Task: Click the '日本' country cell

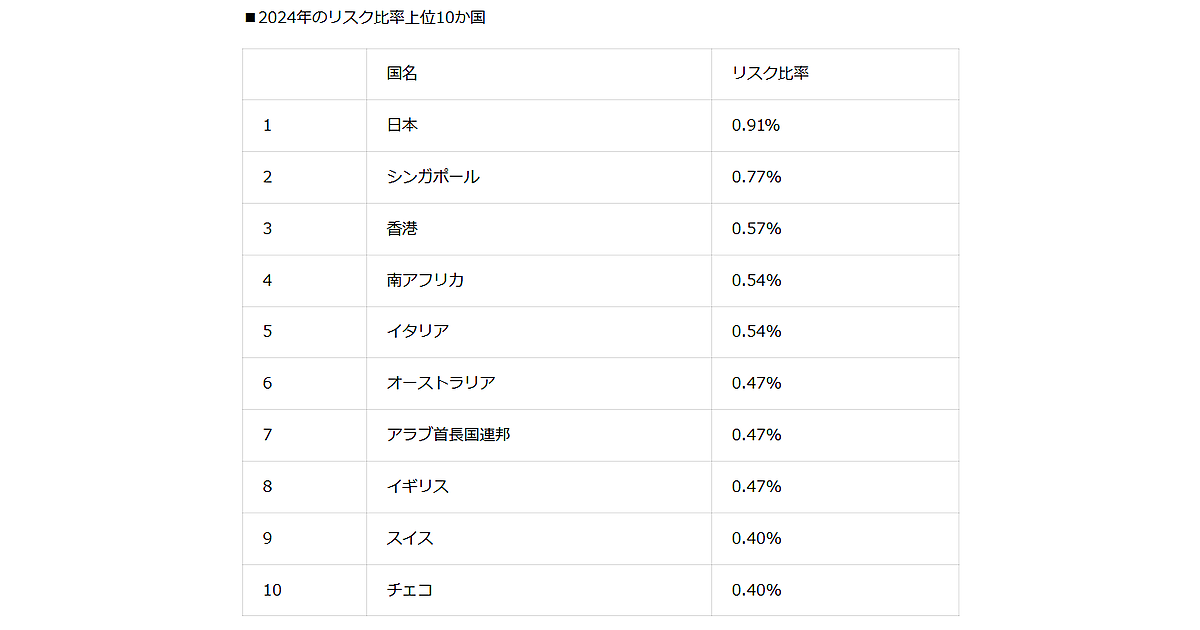Action: [402, 126]
